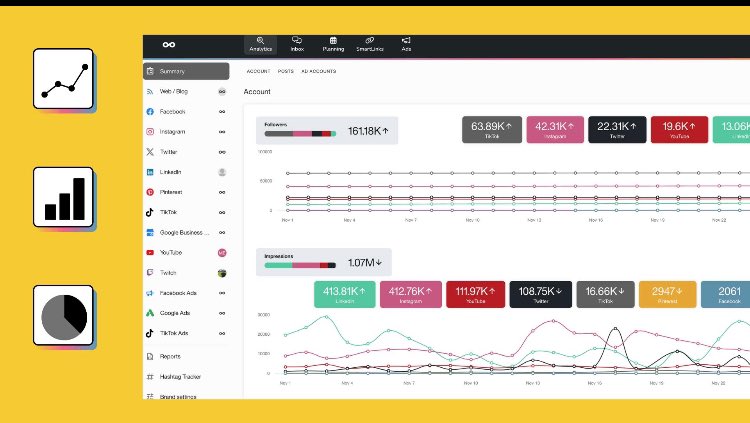Switch to the POSTS tab
Screen dimensions: 750x423
(x=286, y=71)
